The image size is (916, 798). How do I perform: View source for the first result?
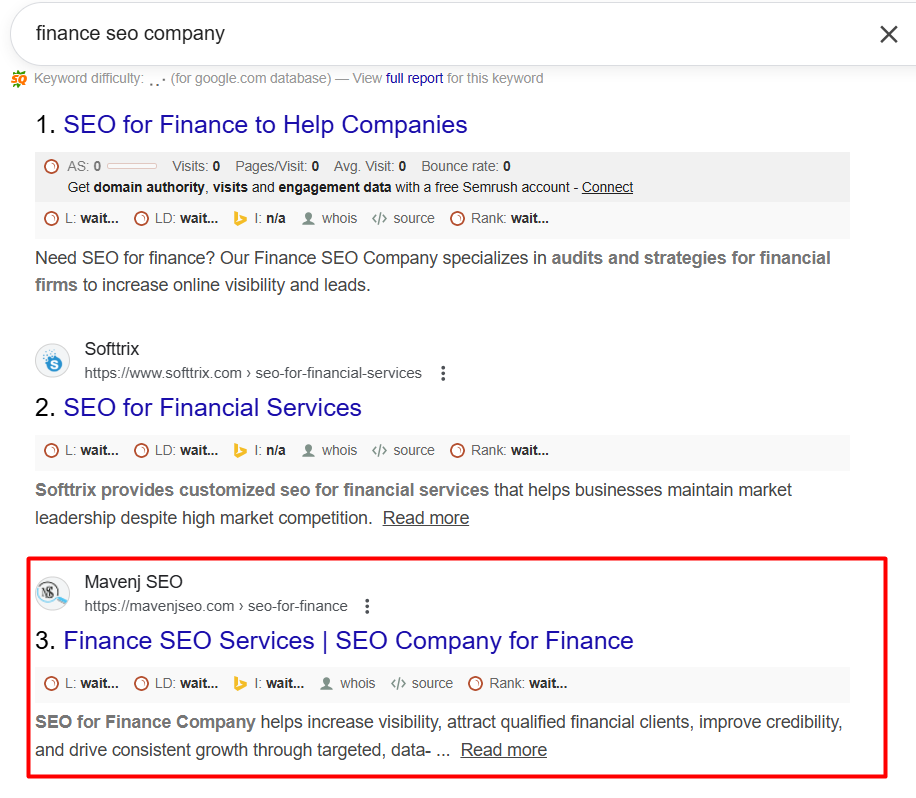pos(403,218)
